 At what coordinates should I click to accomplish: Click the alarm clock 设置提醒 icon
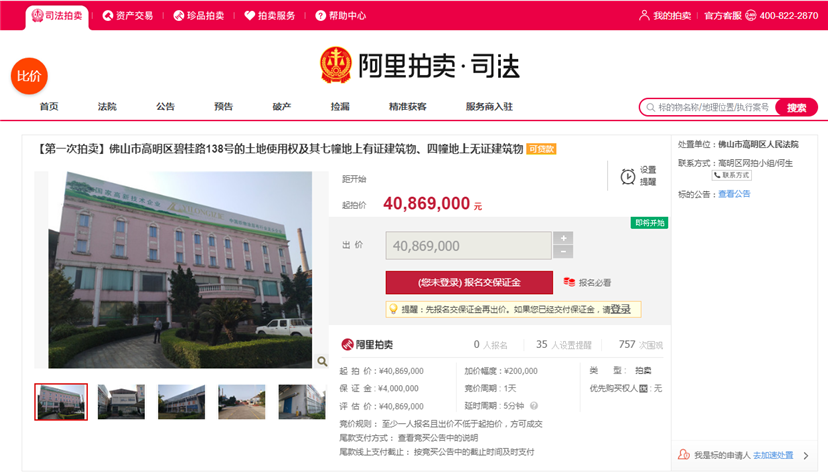pos(628,176)
